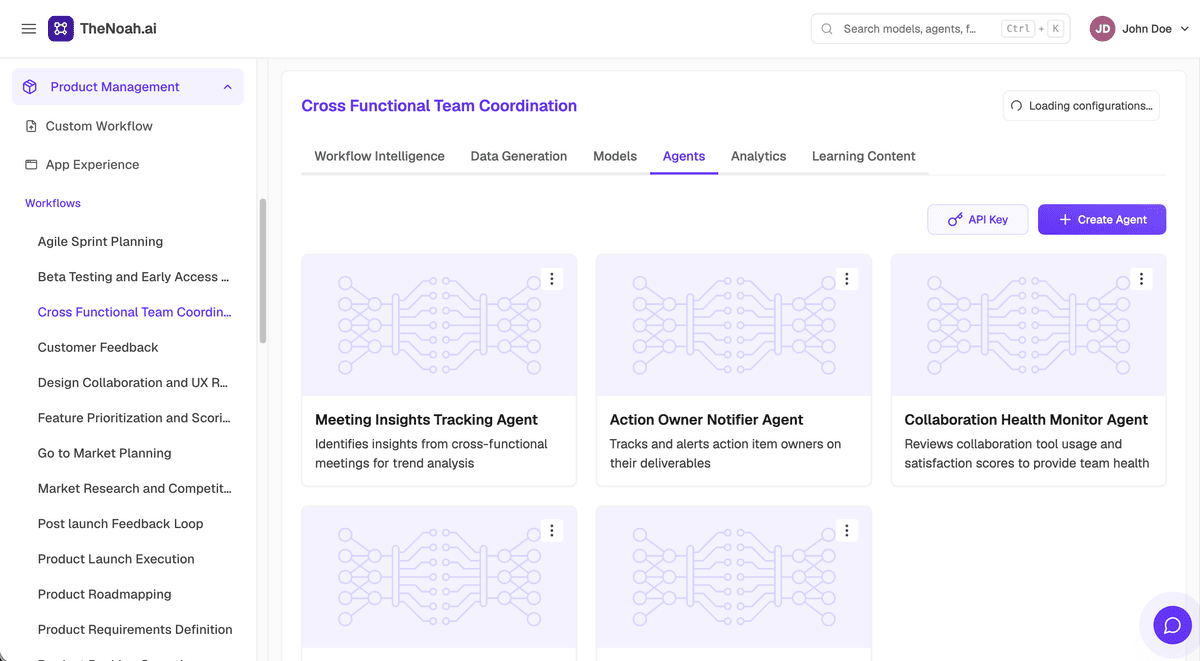1200x661 pixels.
Task: Select Design Collaboration and UX workflow
Action: point(133,383)
